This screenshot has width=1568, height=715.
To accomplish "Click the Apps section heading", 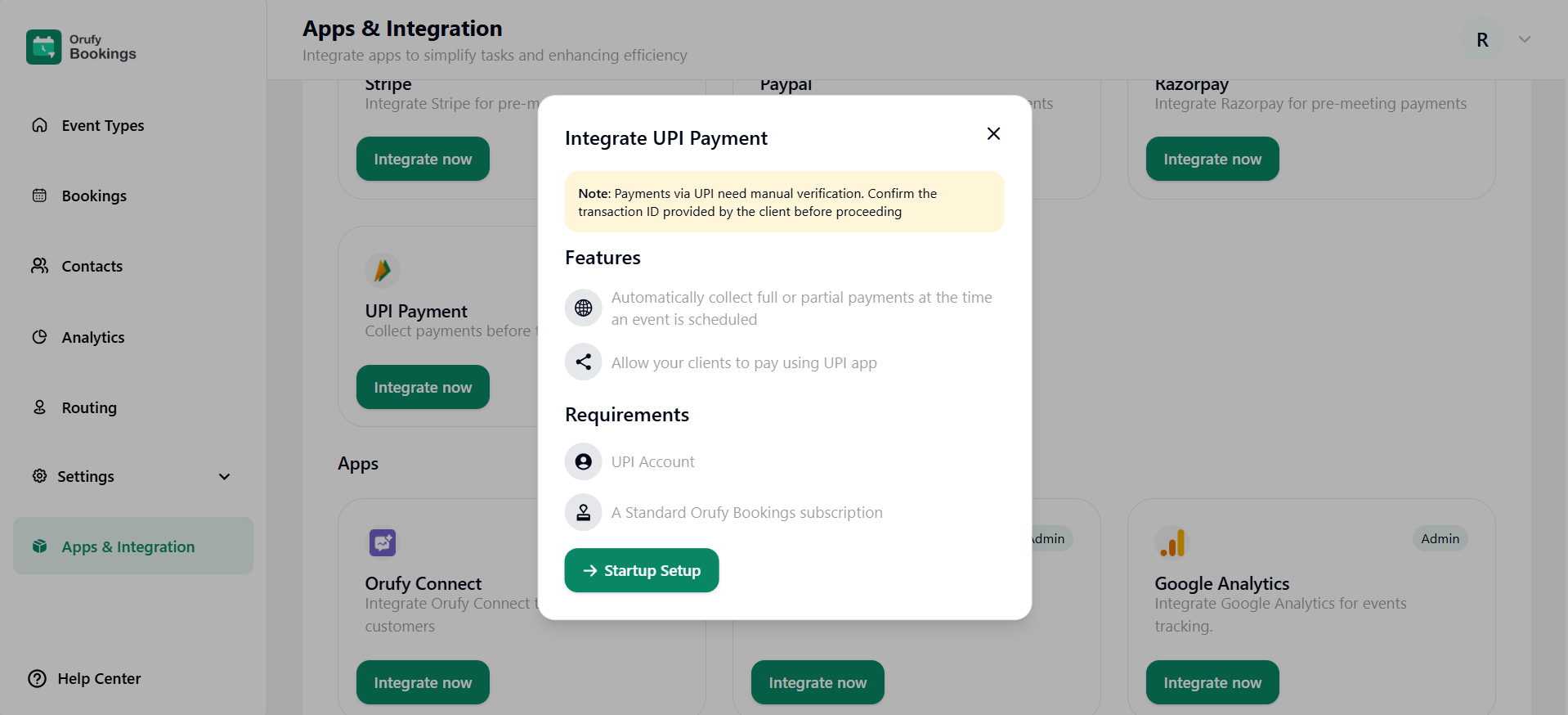I will pos(358,464).
